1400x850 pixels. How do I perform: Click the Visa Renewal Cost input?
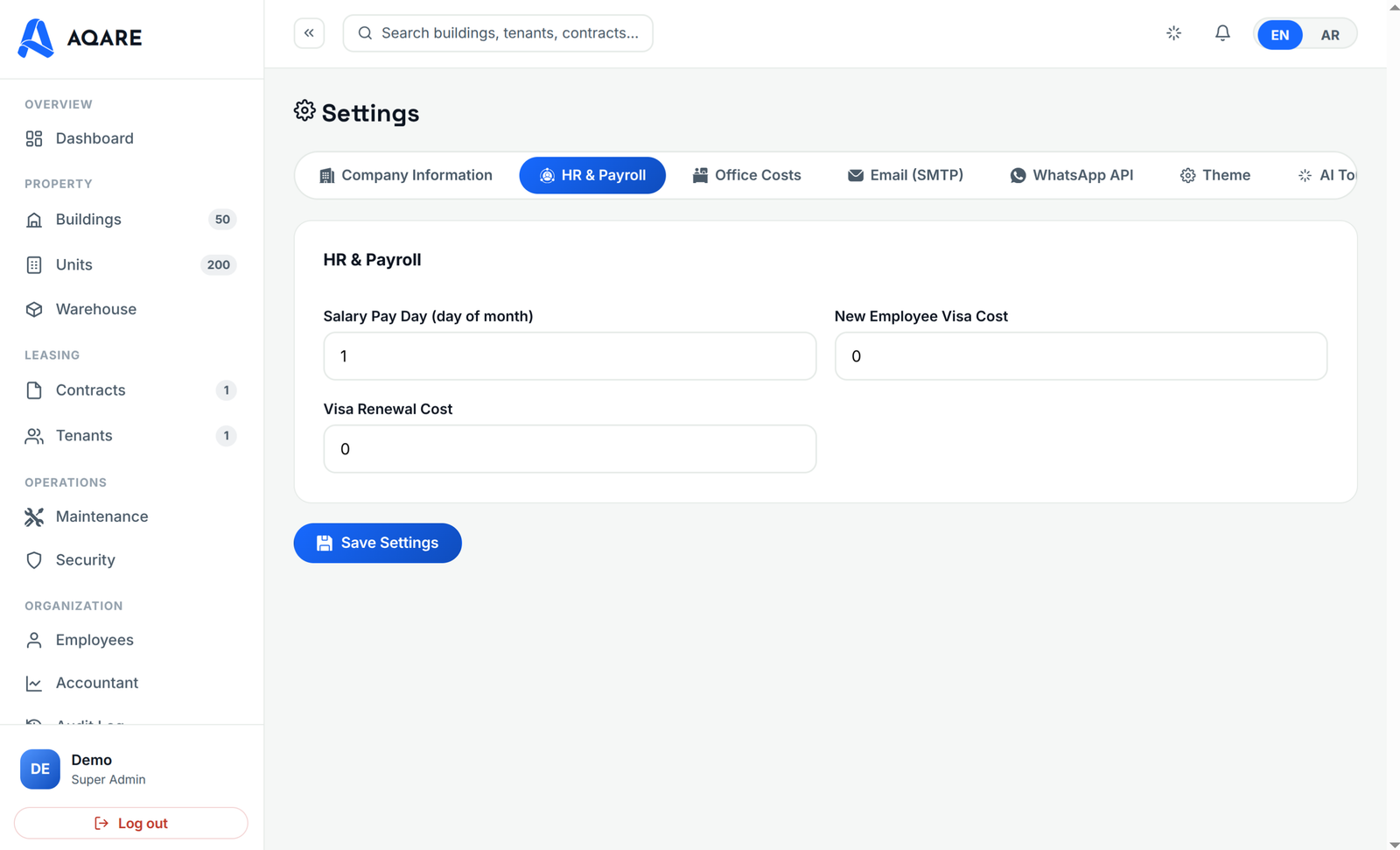[x=570, y=449]
